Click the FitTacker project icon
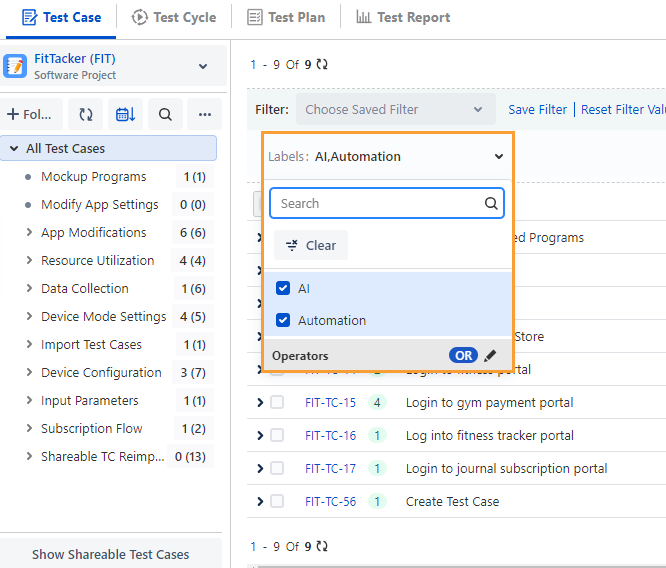The image size is (666, 568). (15, 66)
